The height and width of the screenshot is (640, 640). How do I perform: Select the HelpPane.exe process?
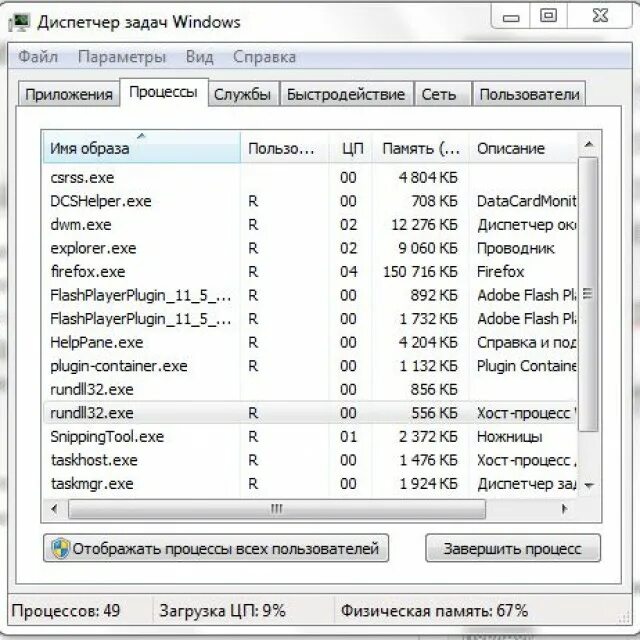coord(310,342)
